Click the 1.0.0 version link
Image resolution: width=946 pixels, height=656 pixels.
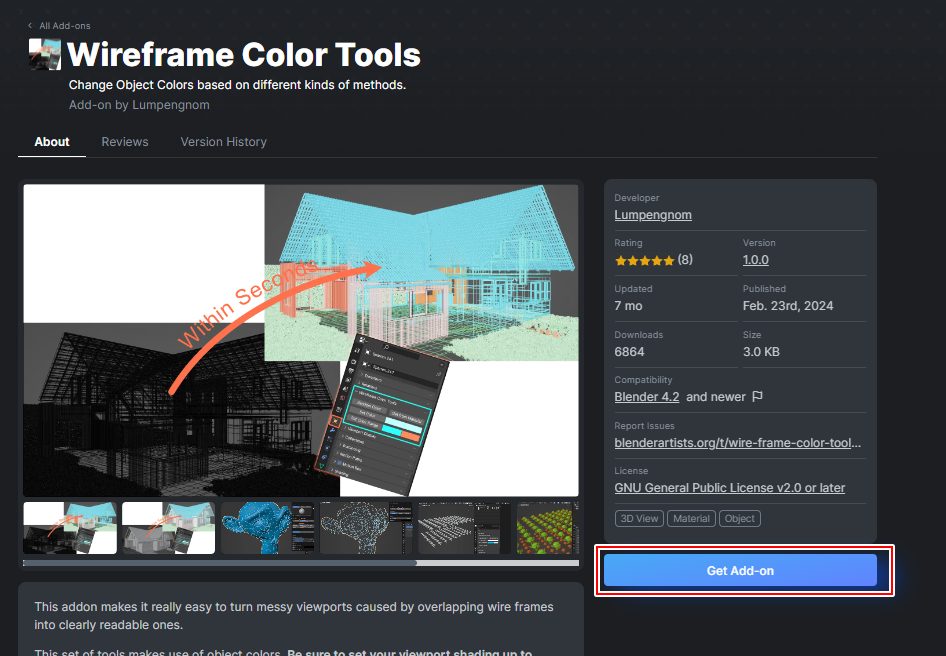click(755, 260)
